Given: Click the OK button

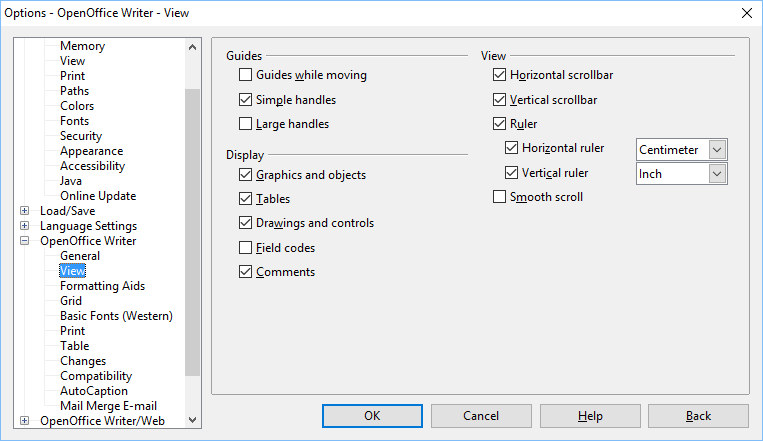Looking at the screenshot, I should [x=372, y=416].
